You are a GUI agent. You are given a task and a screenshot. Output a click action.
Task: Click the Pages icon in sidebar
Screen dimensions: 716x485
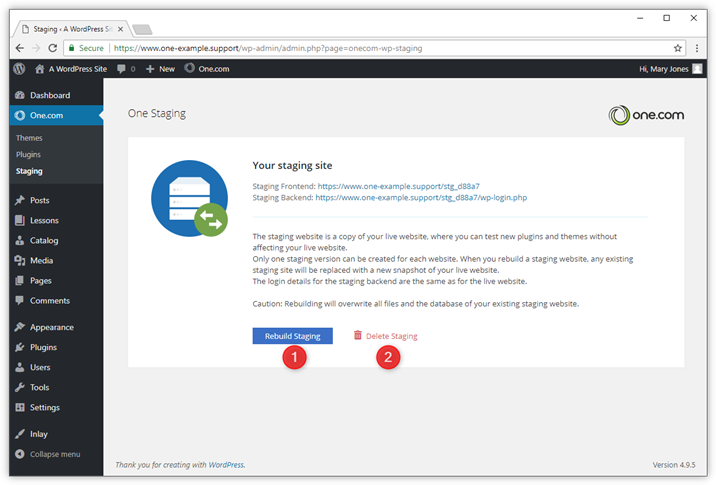point(20,280)
